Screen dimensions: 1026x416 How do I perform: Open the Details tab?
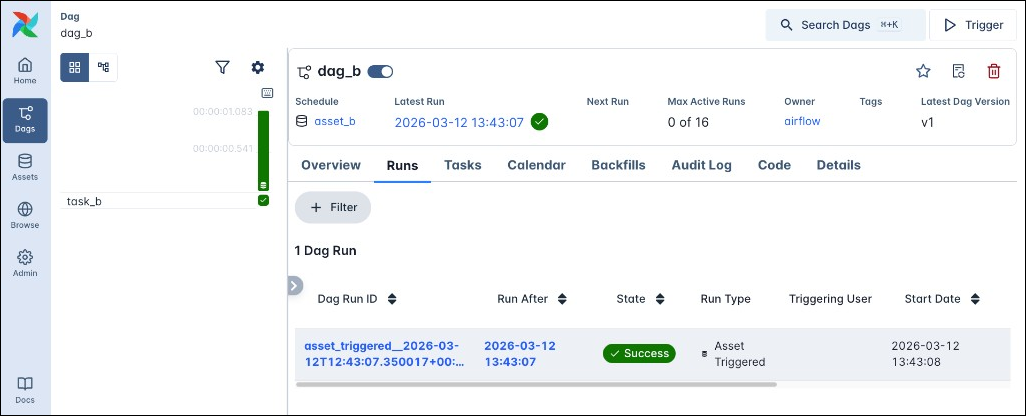pyautogui.click(x=838, y=165)
